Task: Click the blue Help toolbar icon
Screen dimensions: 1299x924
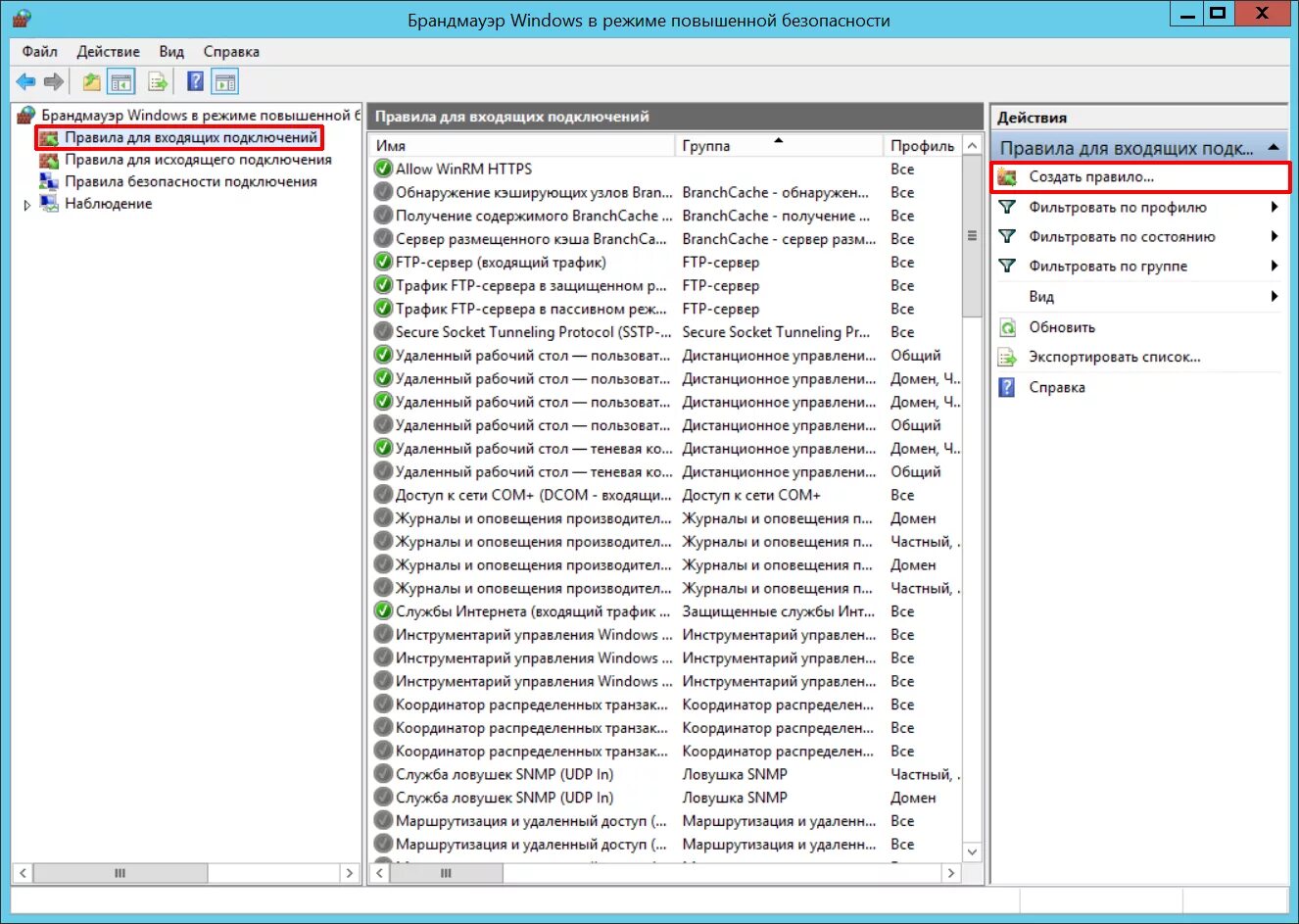Action: tap(195, 82)
